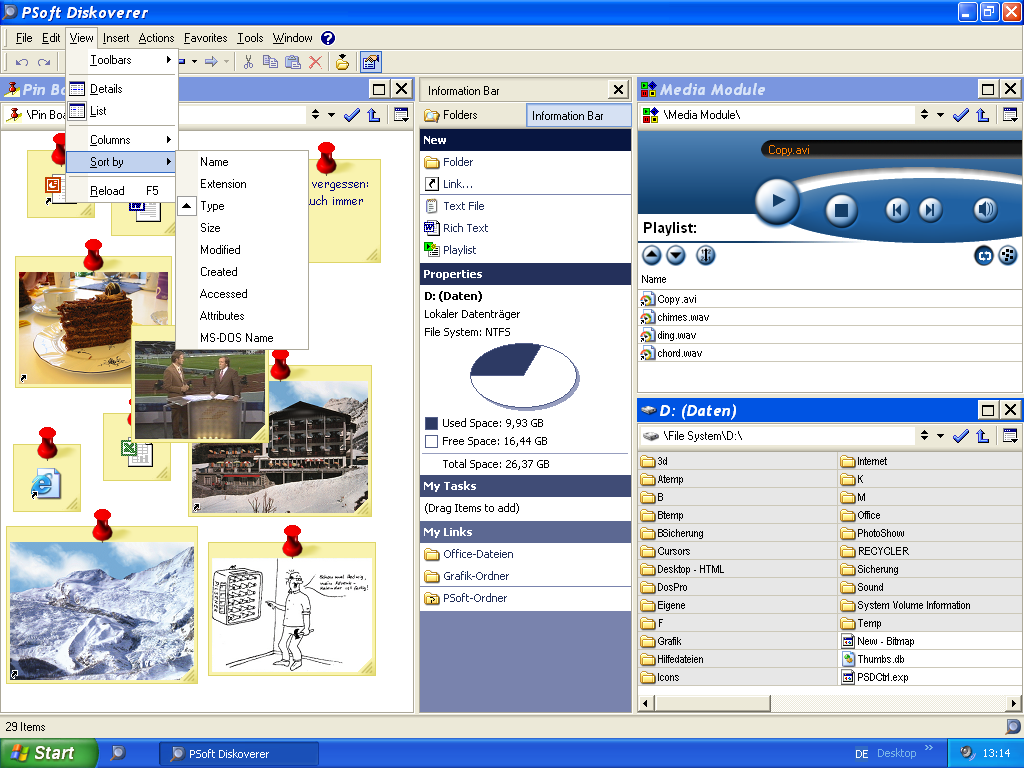This screenshot has width=1024, height=768.
Task: Click the Paste icon in toolbar
Action: tap(292, 62)
